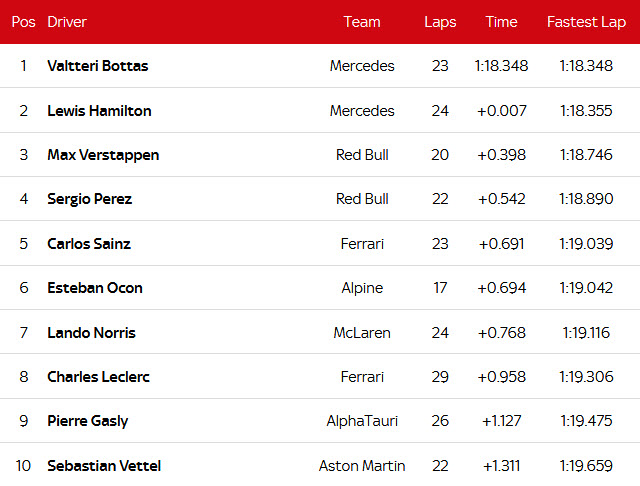This screenshot has height=486, width=640.
Task: Select Sebastian Vettel driver name
Action: tap(104, 466)
